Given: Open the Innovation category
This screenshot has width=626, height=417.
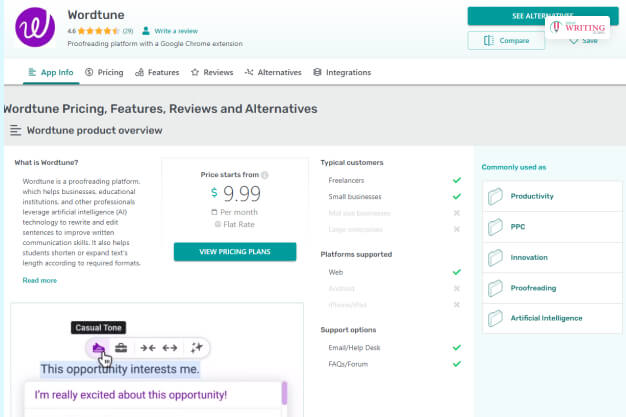Looking at the screenshot, I should click(552, 258).
